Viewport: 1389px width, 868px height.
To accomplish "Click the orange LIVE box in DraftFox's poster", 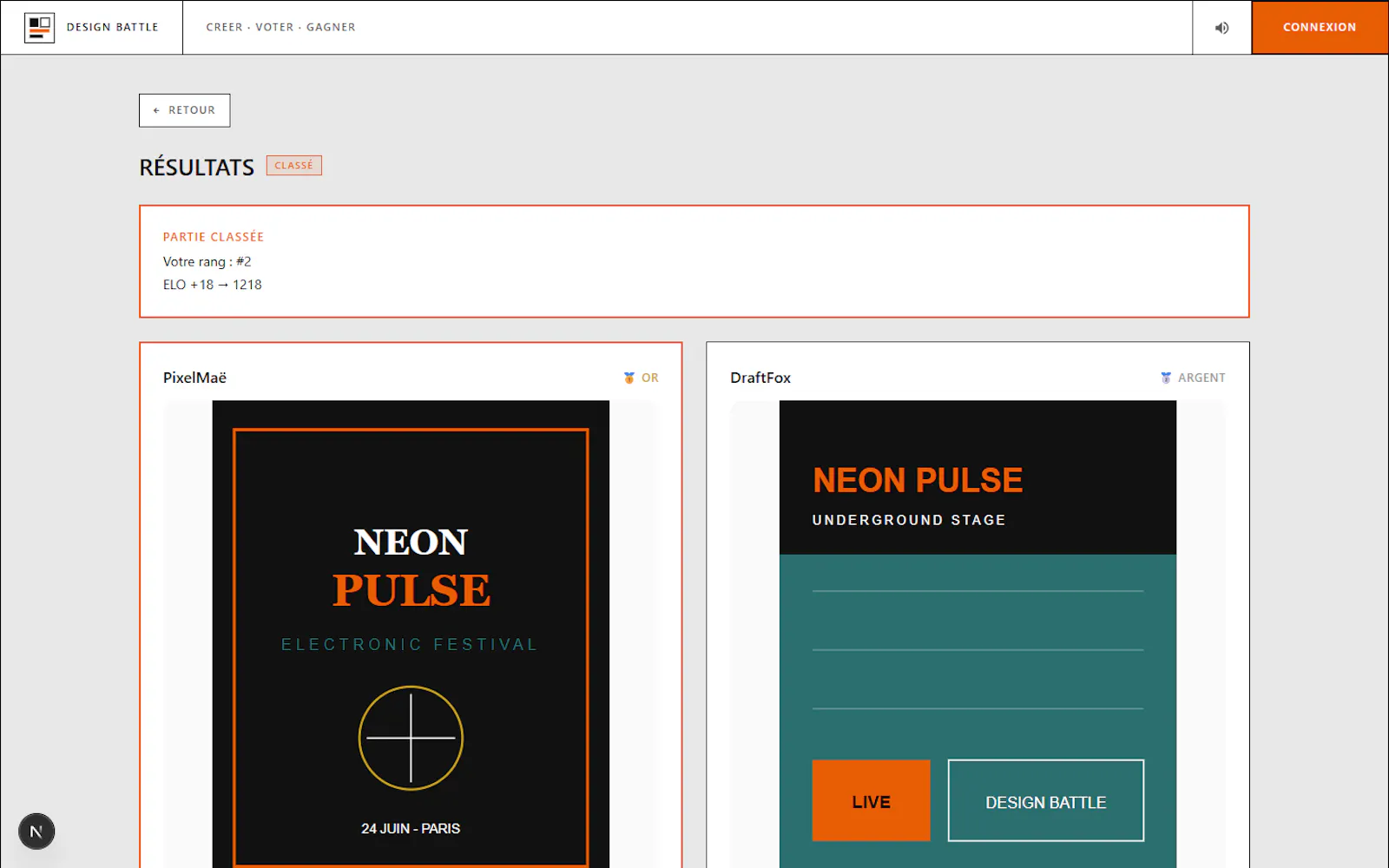I will pos(871,800).
